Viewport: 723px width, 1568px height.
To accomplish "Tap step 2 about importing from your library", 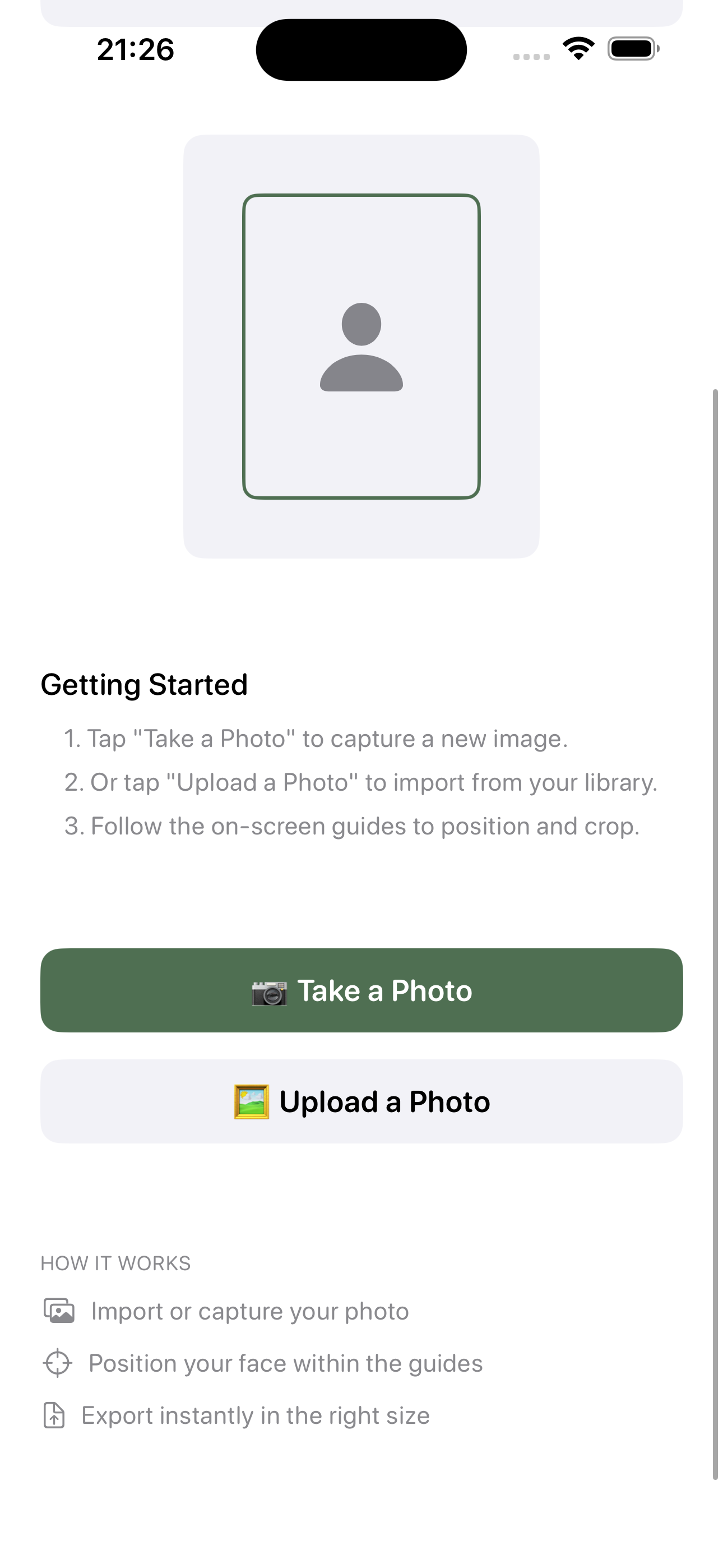I will (361, 783).
